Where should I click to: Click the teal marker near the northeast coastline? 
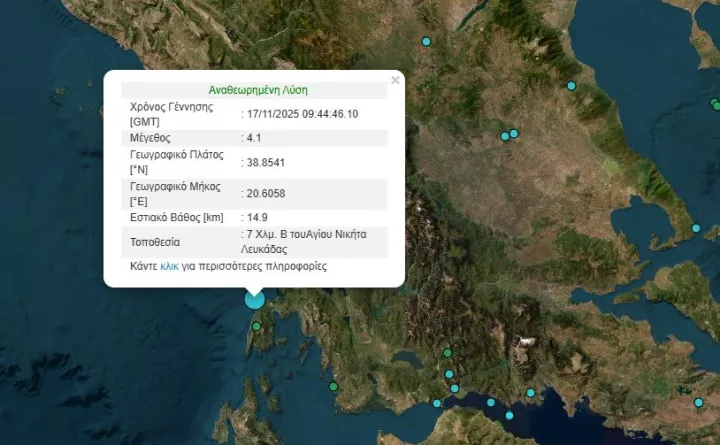[x=572, y=86]
